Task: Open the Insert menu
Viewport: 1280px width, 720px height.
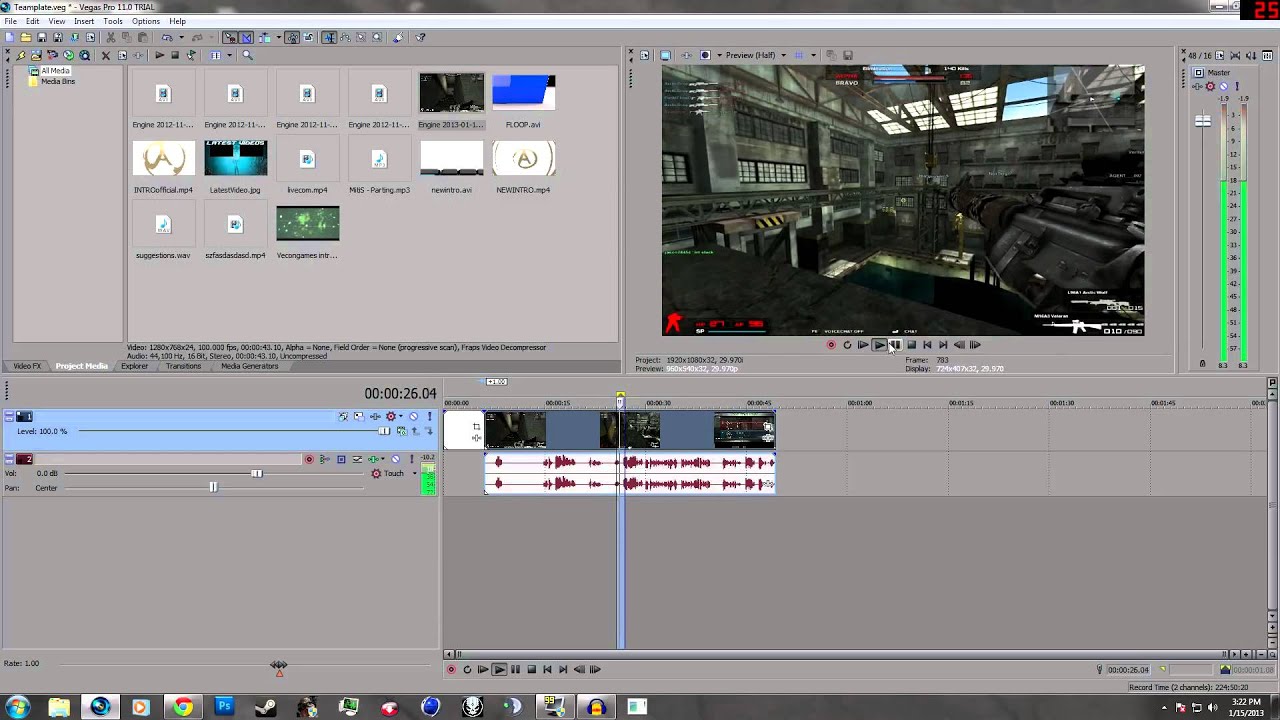Action: 84,21
